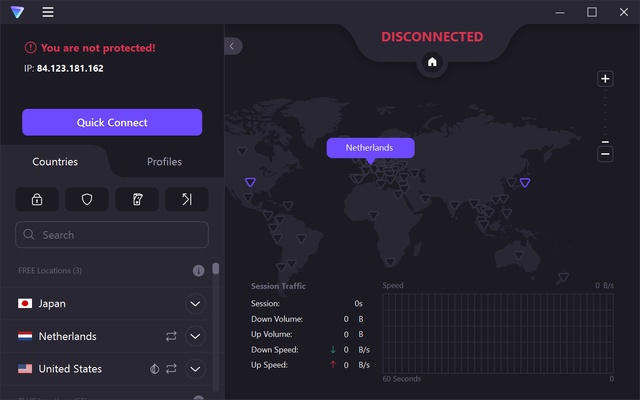
Task: Expand the Netherlands server list
Action: pos(195,336)
